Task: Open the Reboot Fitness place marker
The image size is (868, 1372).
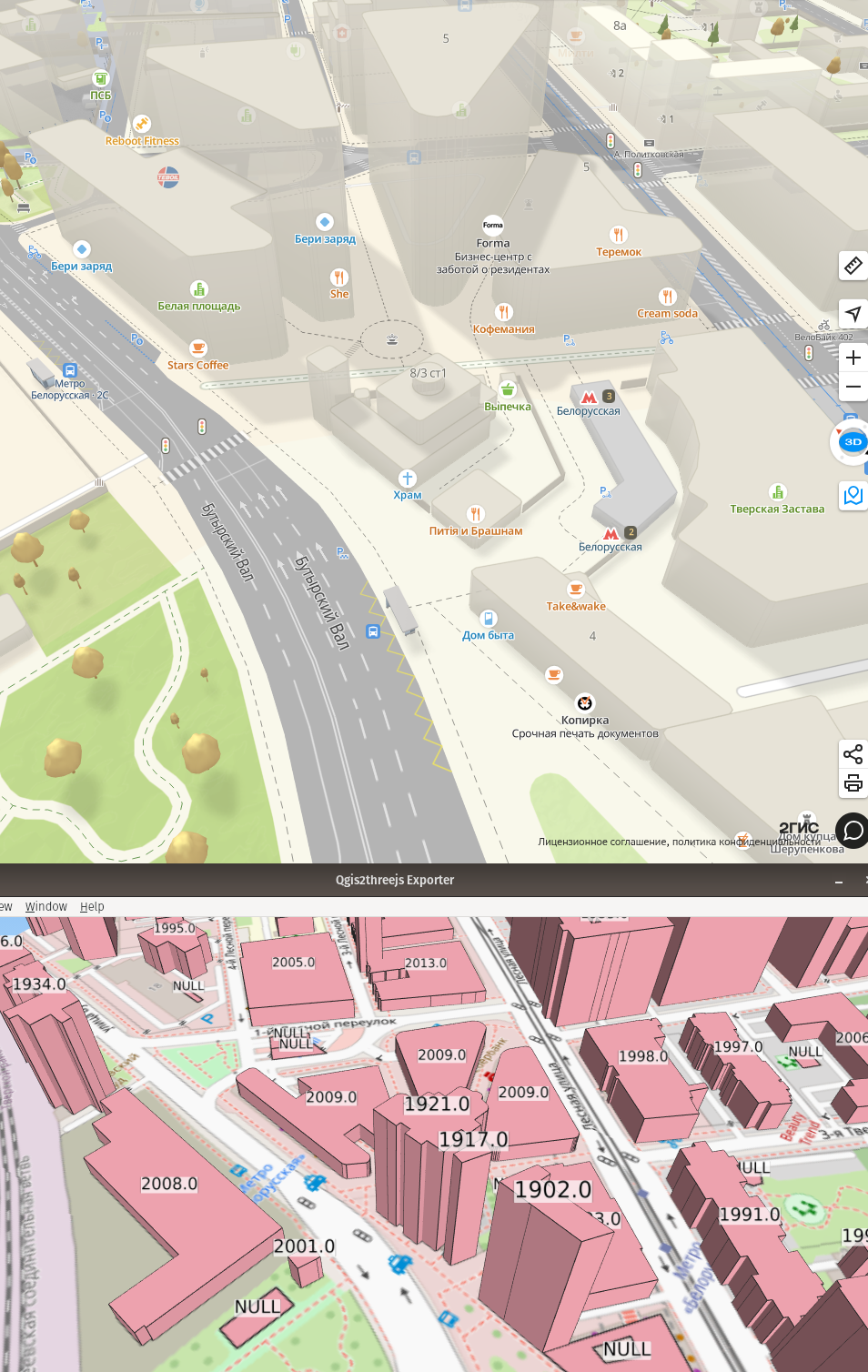Action: pyautogui.click(x=141, y=123)
